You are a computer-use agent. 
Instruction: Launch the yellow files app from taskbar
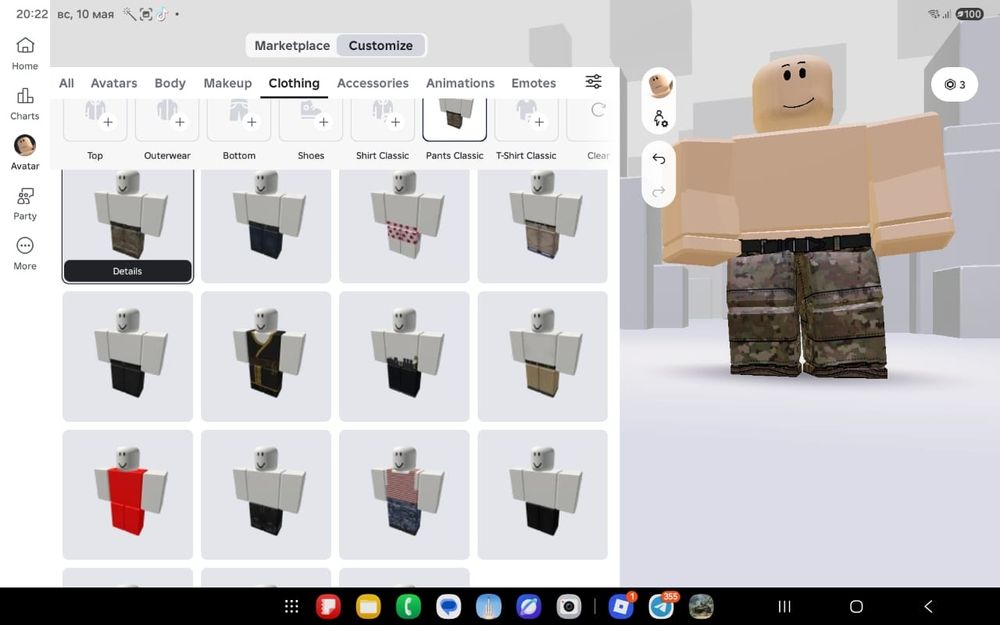click(x=368, y=607)
